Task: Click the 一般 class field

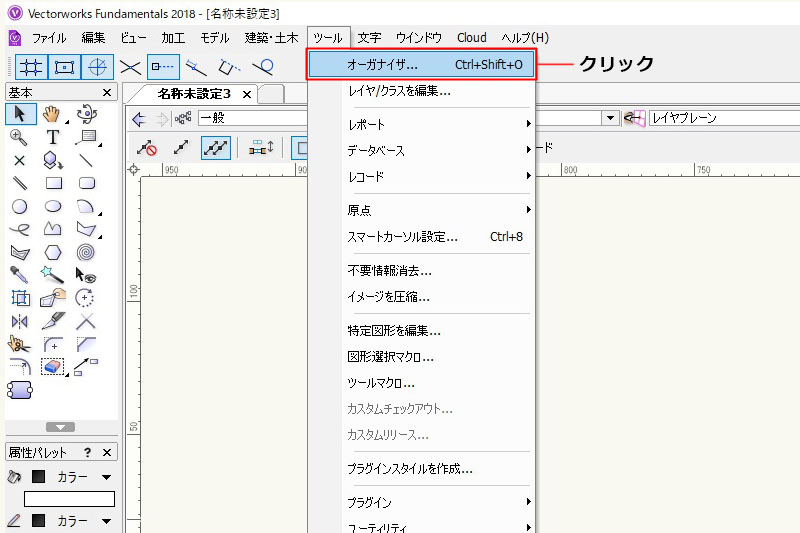Action: (254, 118)
